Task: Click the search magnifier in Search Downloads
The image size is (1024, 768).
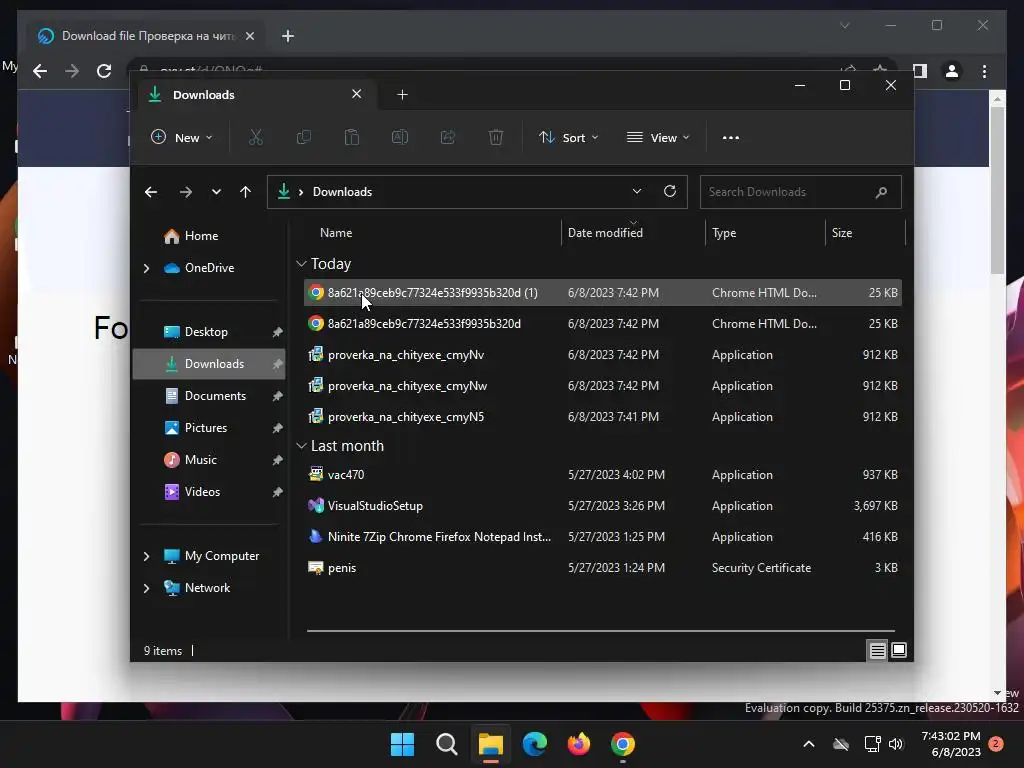Action: click(x=882, y=192)
